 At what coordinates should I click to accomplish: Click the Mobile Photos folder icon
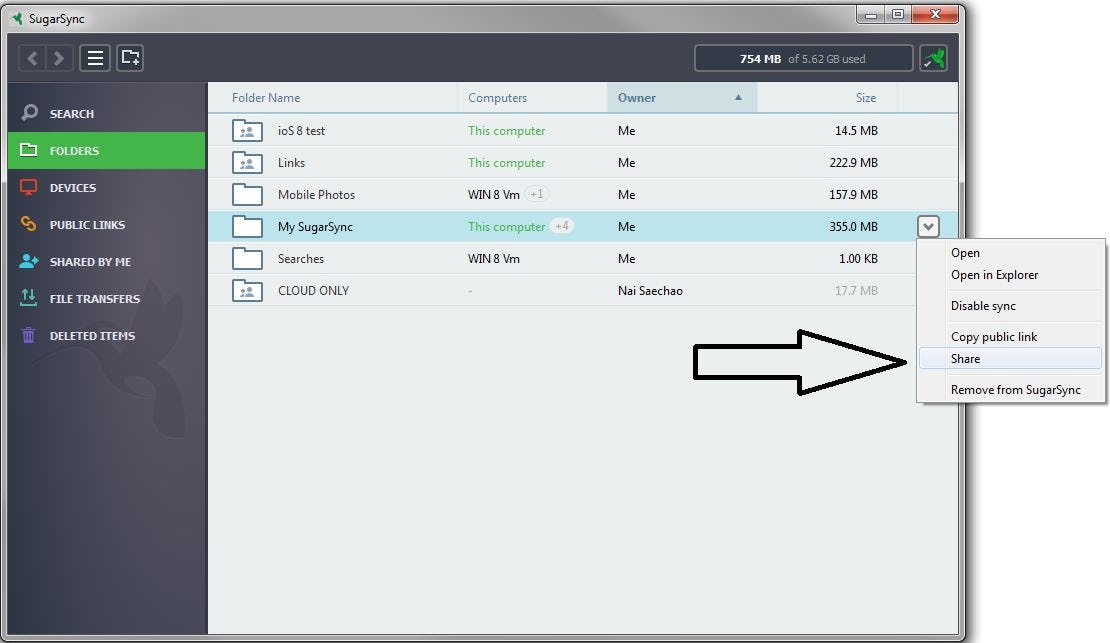pyautogui.click(x=247, y=194)
